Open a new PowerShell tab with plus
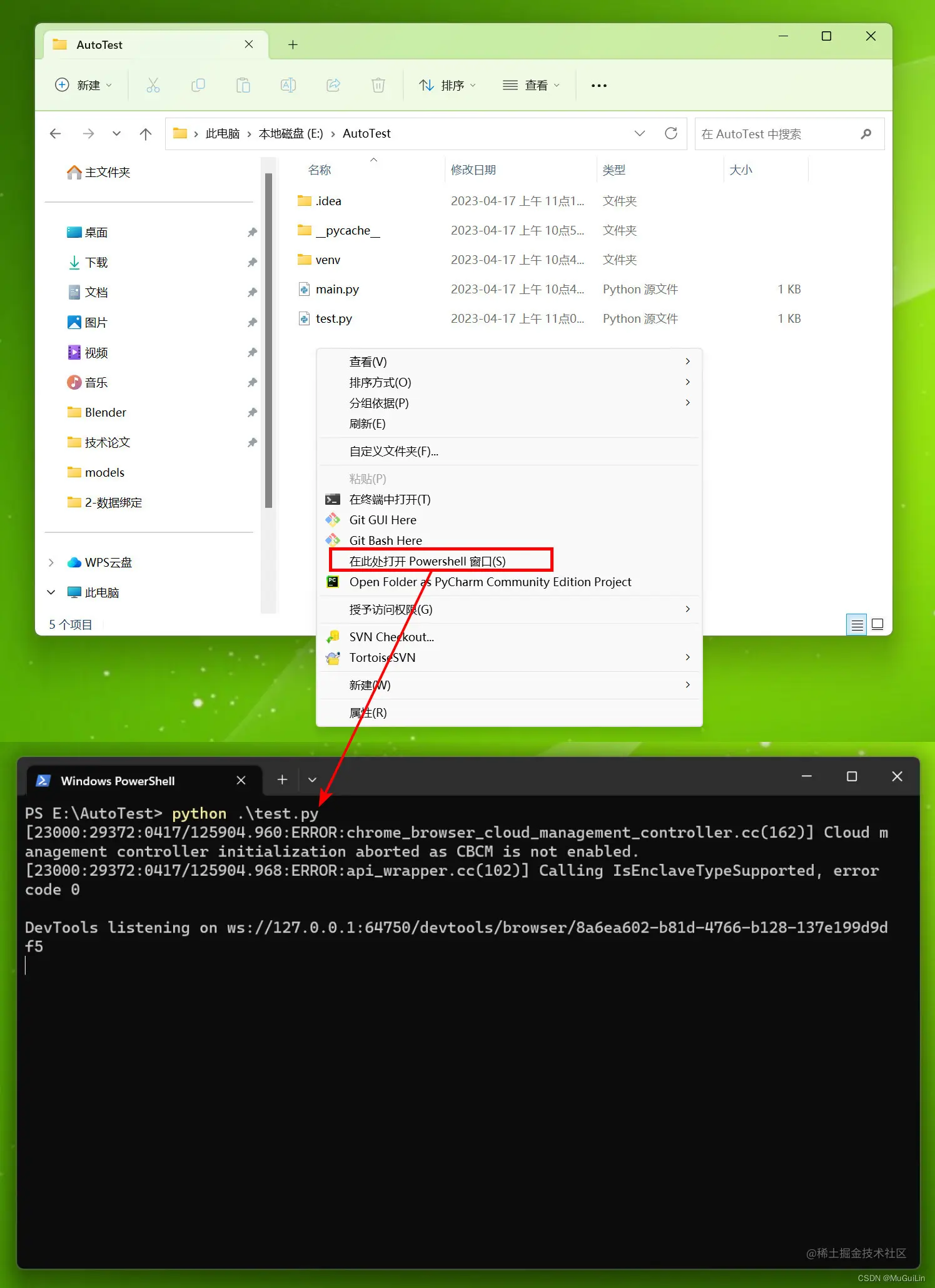The height and width of the screenshot is (1288, 935). (282, 779)
